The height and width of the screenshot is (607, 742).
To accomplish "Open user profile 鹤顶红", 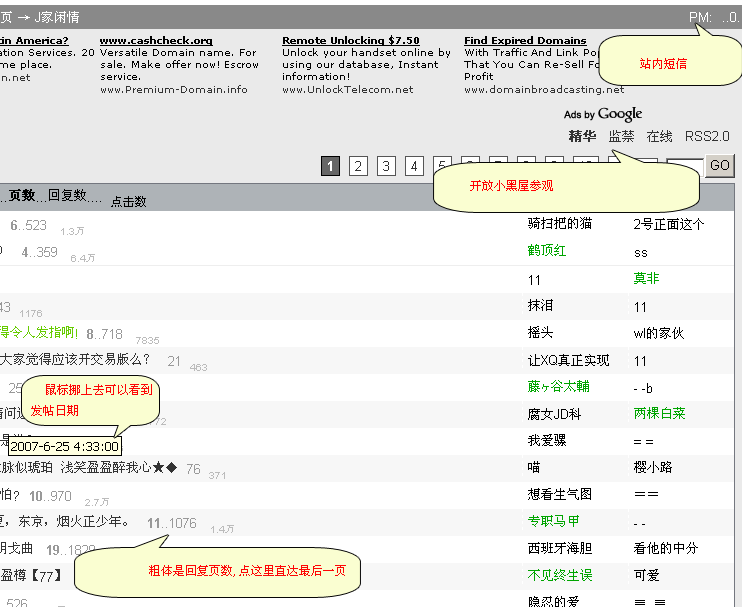I will [x=547, y=251].
